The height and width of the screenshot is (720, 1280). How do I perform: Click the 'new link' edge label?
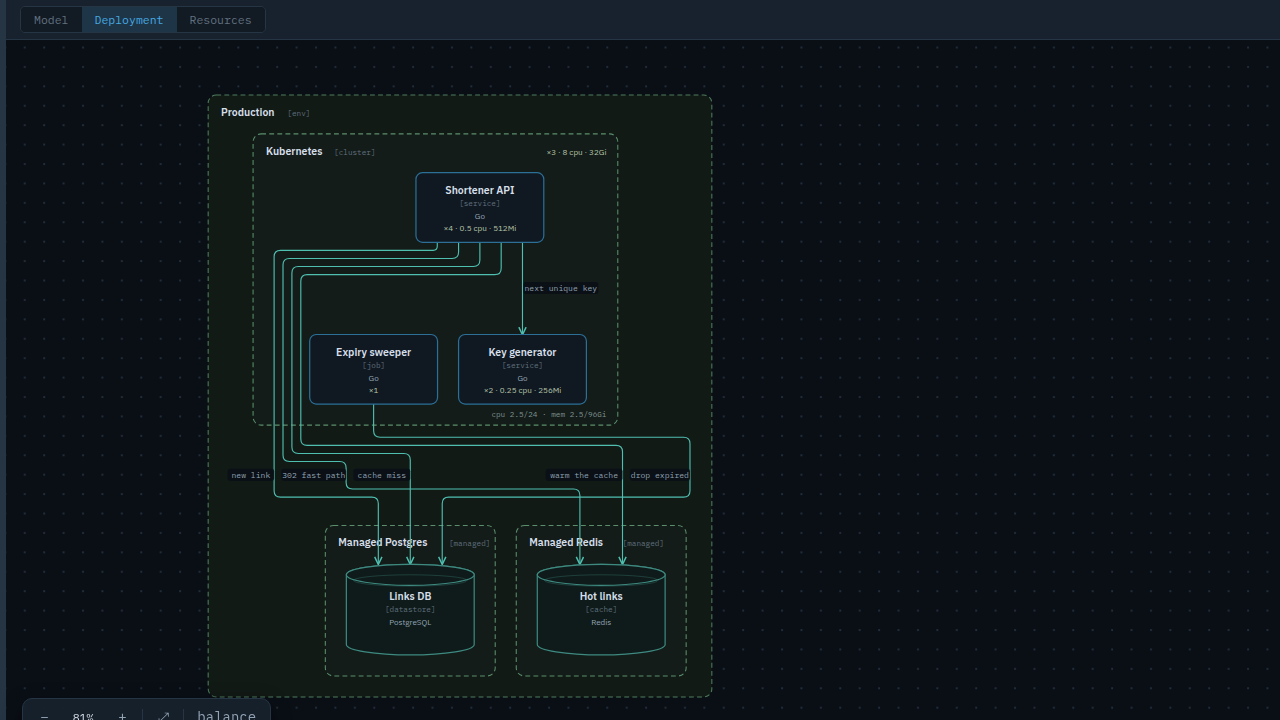click(x=251, y=475)
